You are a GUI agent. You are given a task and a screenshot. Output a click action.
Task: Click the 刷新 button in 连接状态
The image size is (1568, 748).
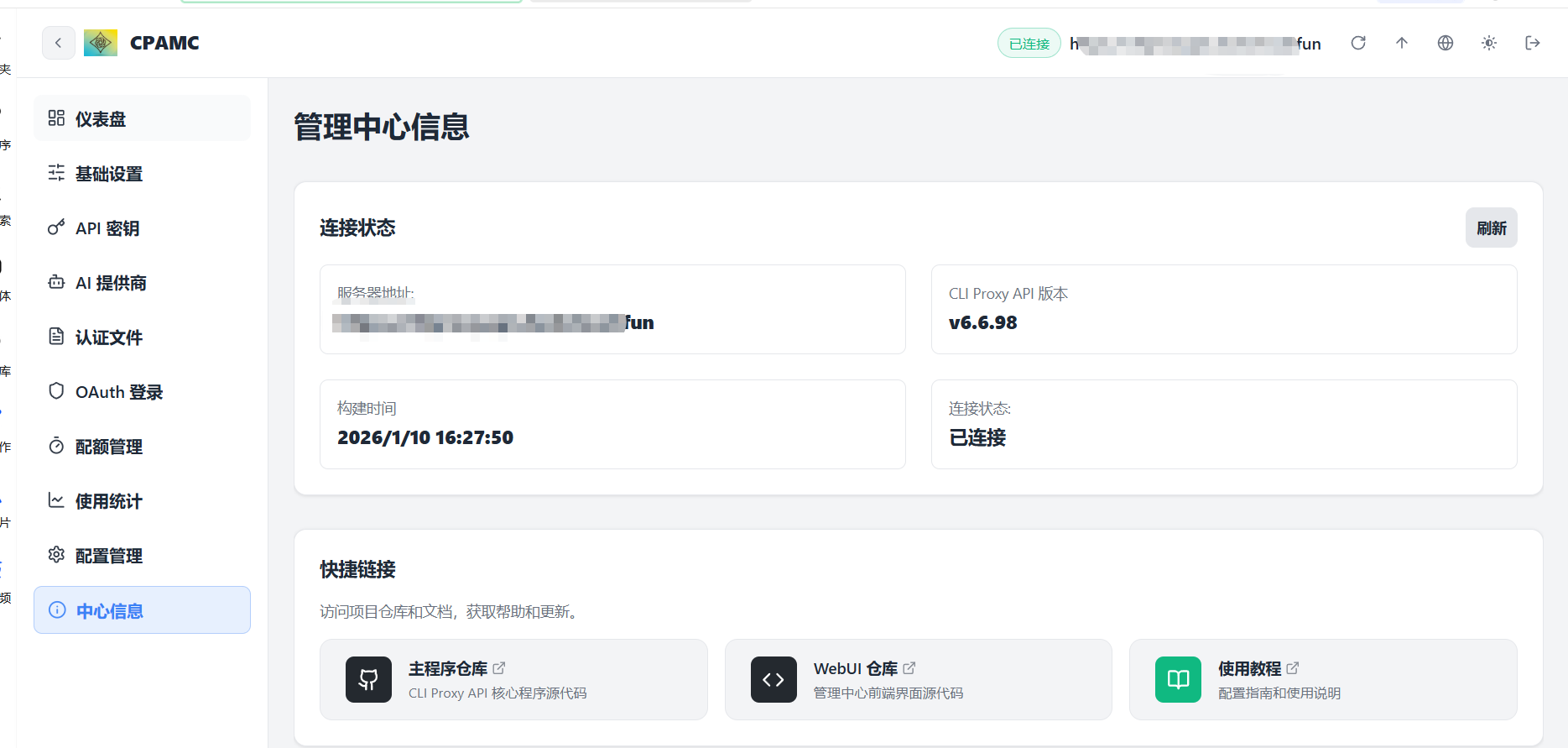[x=1491, y=228]
